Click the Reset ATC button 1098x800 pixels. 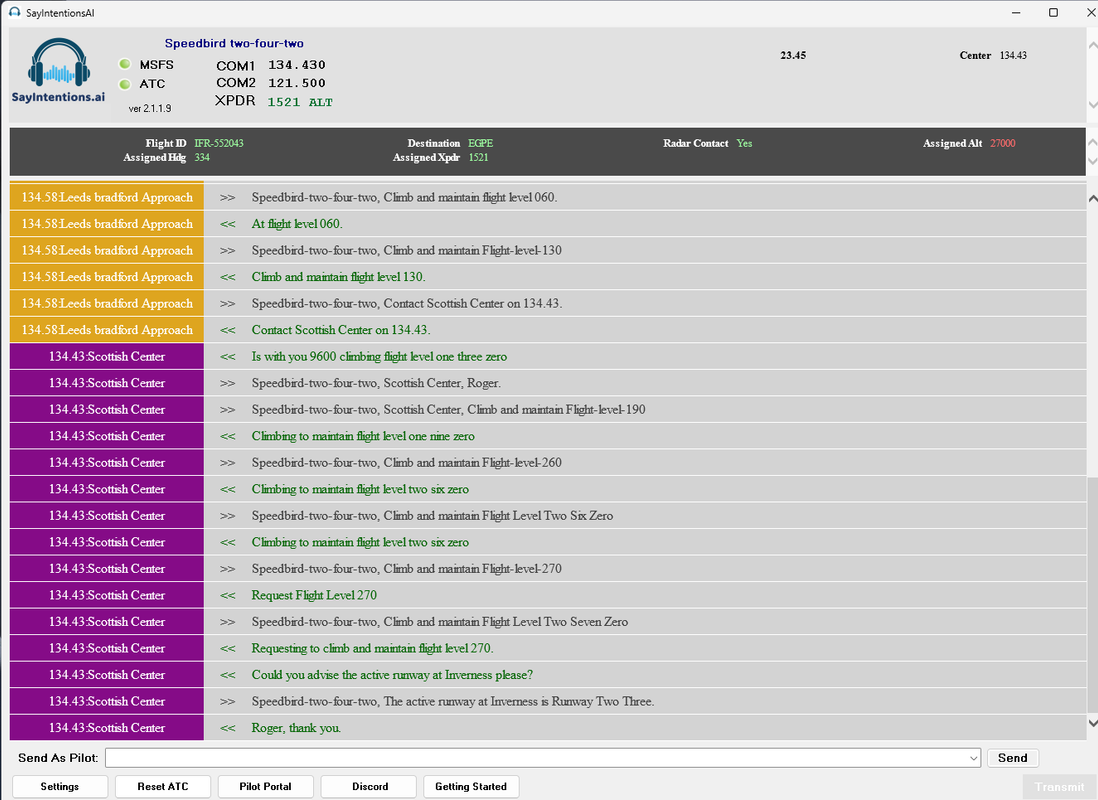163,787
